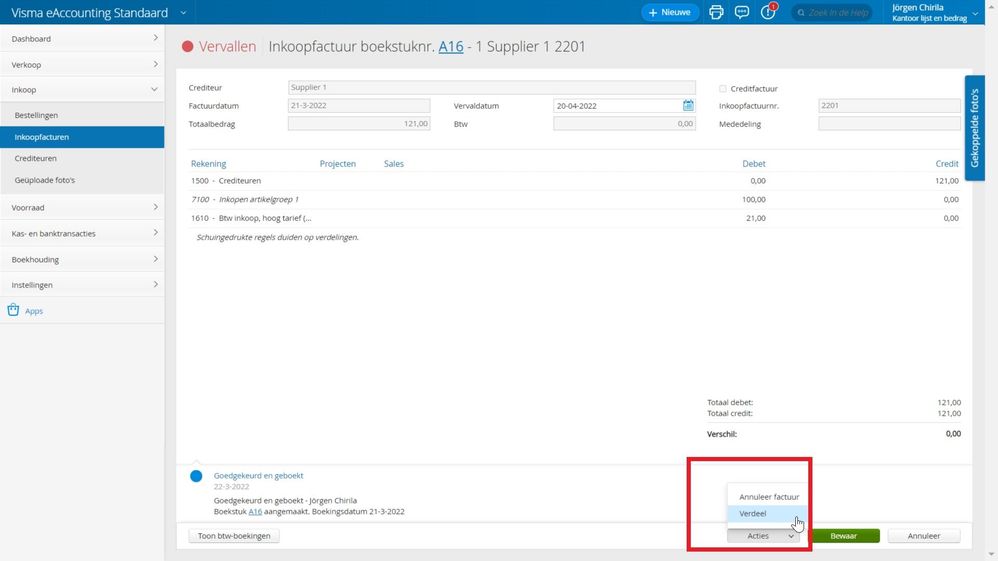Screen dimensions: 998x561
Task: Open the chat message icon
Action: (742, 13)
